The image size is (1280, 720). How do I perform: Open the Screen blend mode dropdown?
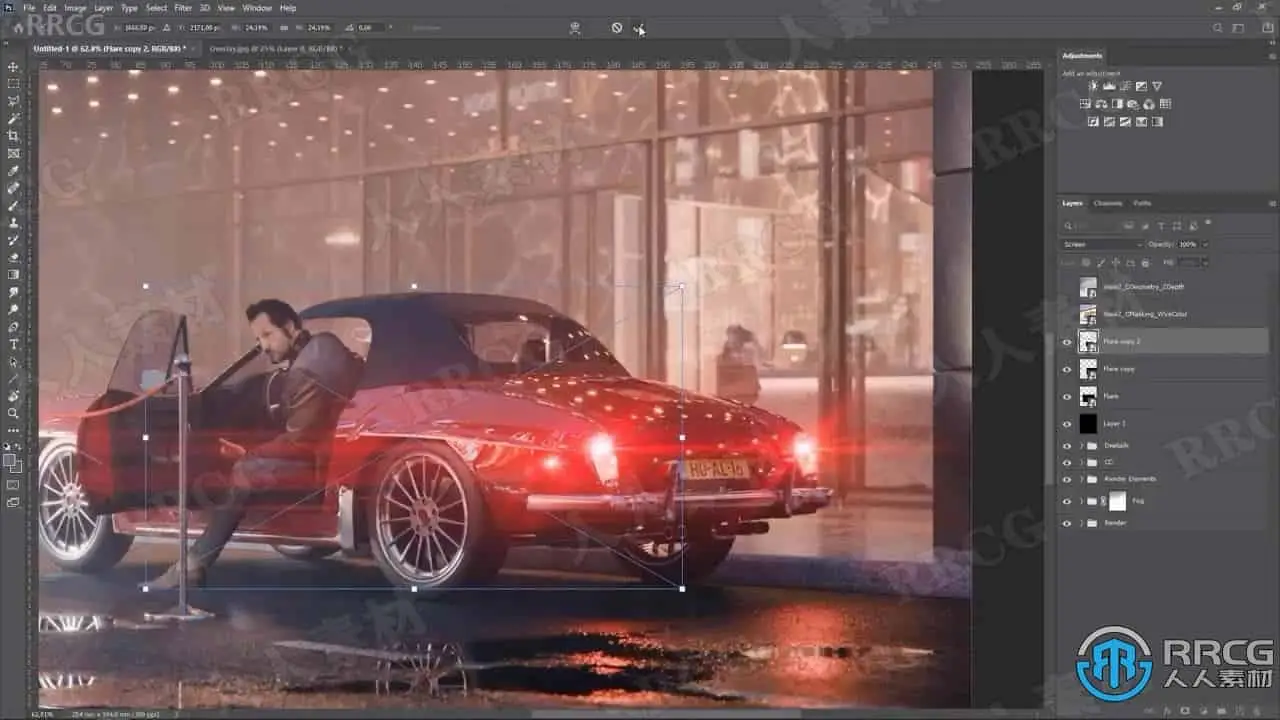pyautogui.click(x=1102, y=244)
